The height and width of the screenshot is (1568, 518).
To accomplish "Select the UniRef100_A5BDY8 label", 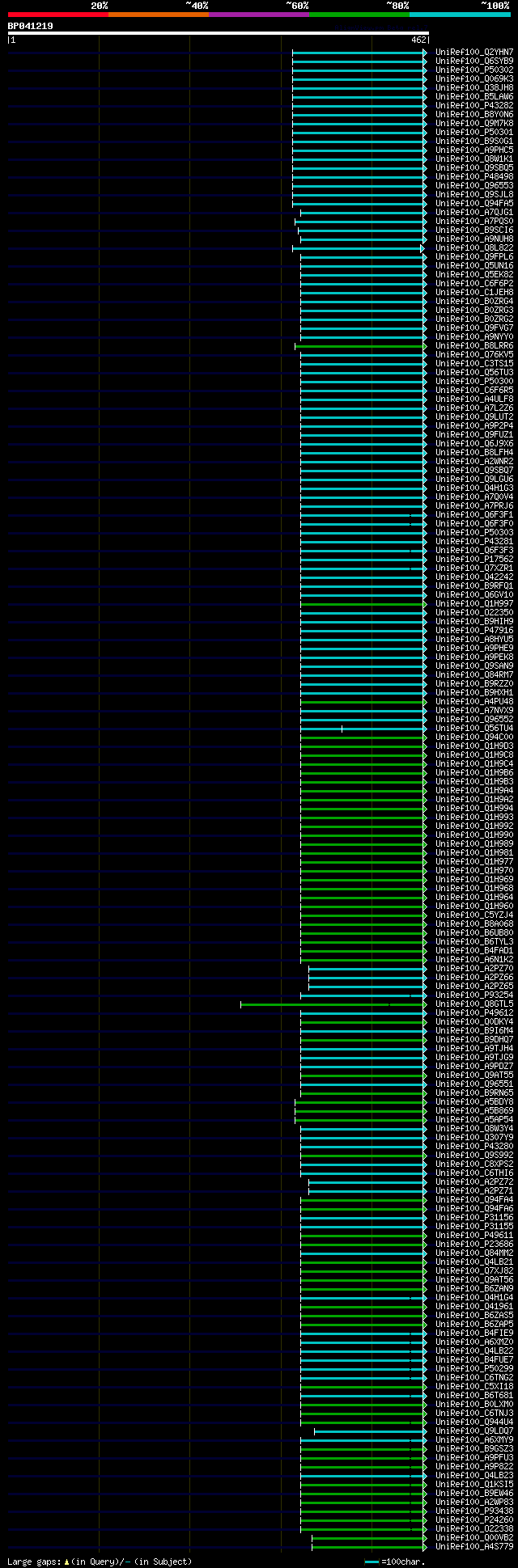I will pos(474,1101).
